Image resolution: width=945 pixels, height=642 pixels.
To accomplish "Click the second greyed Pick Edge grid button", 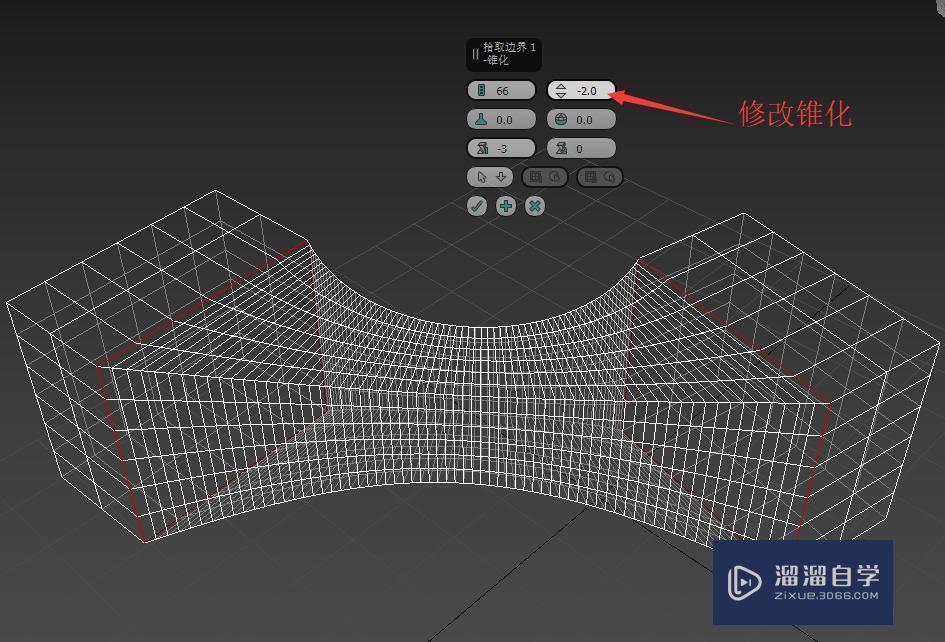I will click(x=600, y=177).
